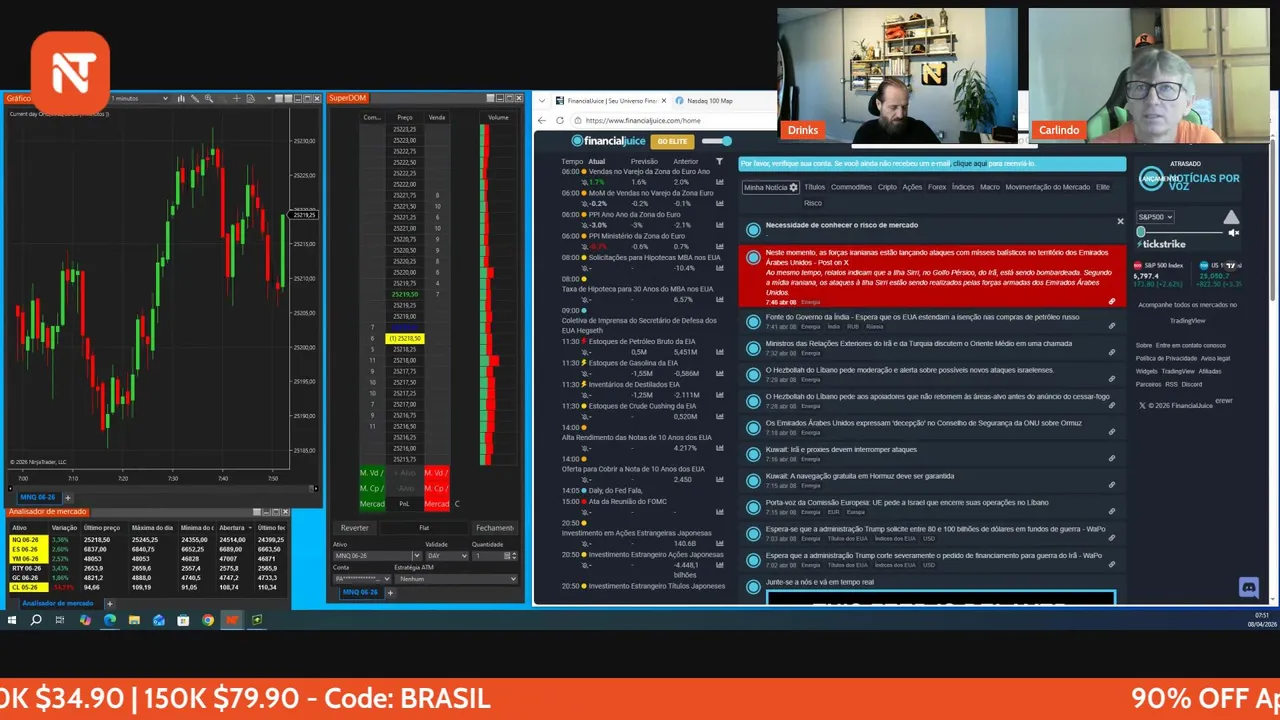Click green Mercado buy button in SuperDOM
Screen dimensions: 1280x720
click(372, 504)
